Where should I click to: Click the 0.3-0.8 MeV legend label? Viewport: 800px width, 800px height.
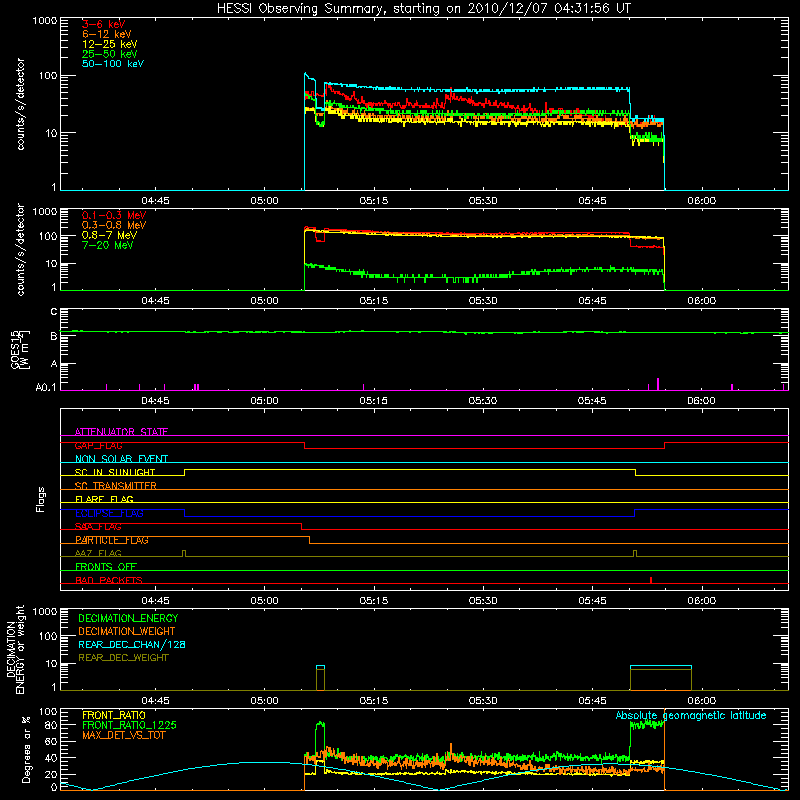pos(114,225)
